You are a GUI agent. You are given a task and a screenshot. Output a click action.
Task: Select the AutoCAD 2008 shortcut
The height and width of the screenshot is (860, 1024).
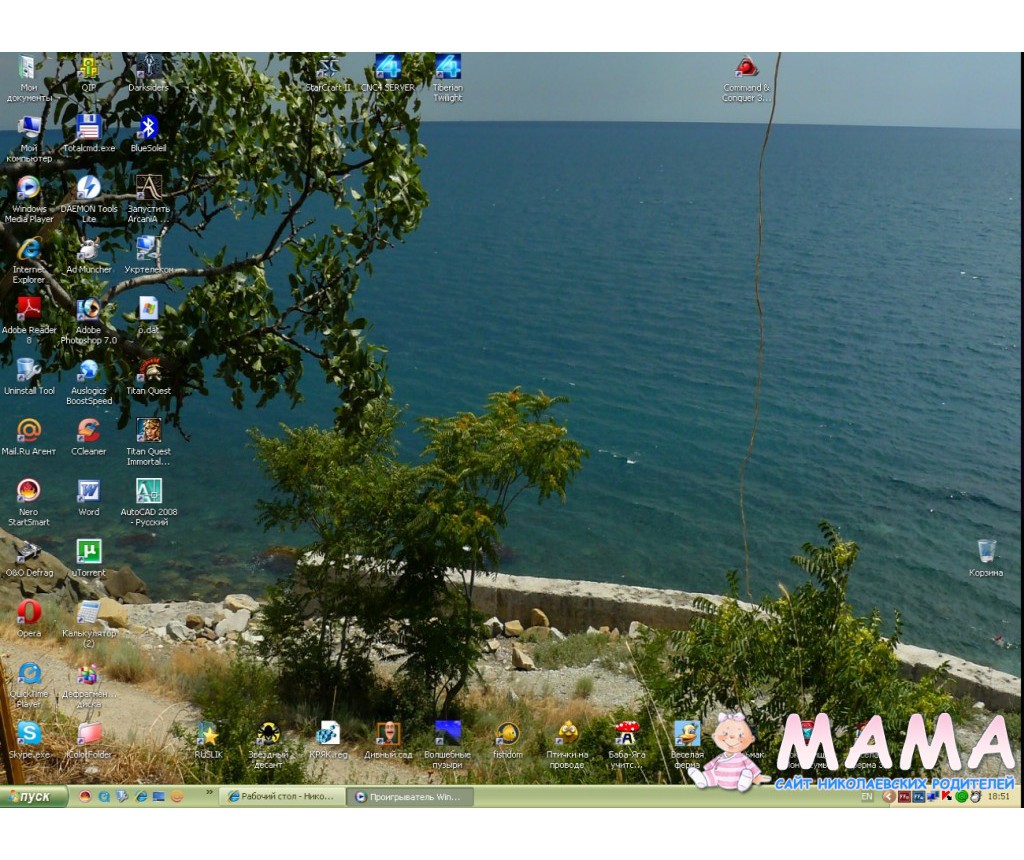(x=148, y=492)
